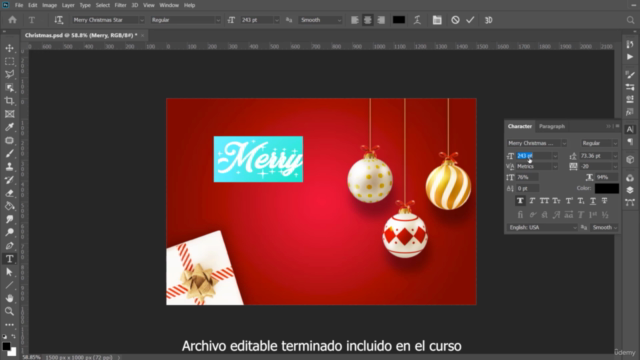The image size is (640, 360).
Task: Open anti-aliasing Smooth dropdown in options bar
Action: 339,20
